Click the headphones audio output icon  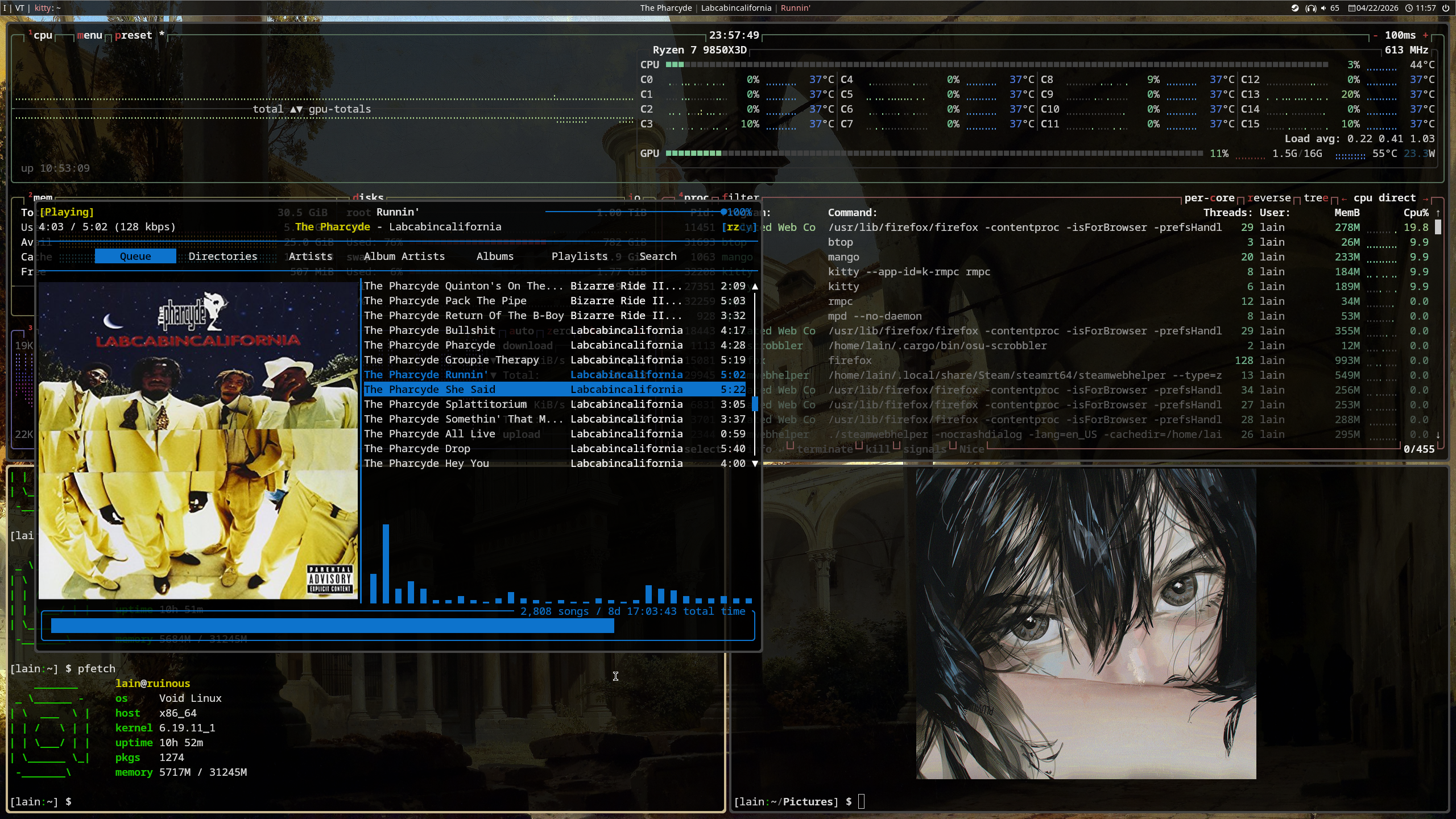point(1310,8)
